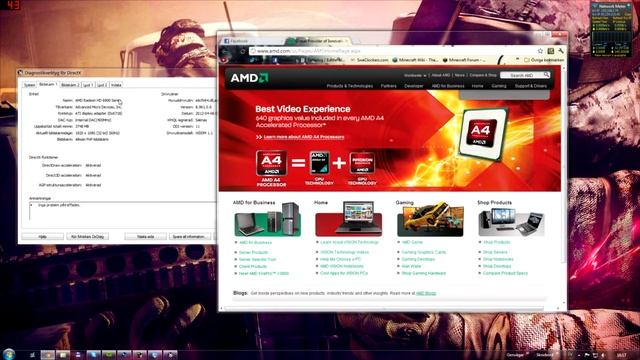Expand the Worldwide region dropdown

tap(415, 76)
